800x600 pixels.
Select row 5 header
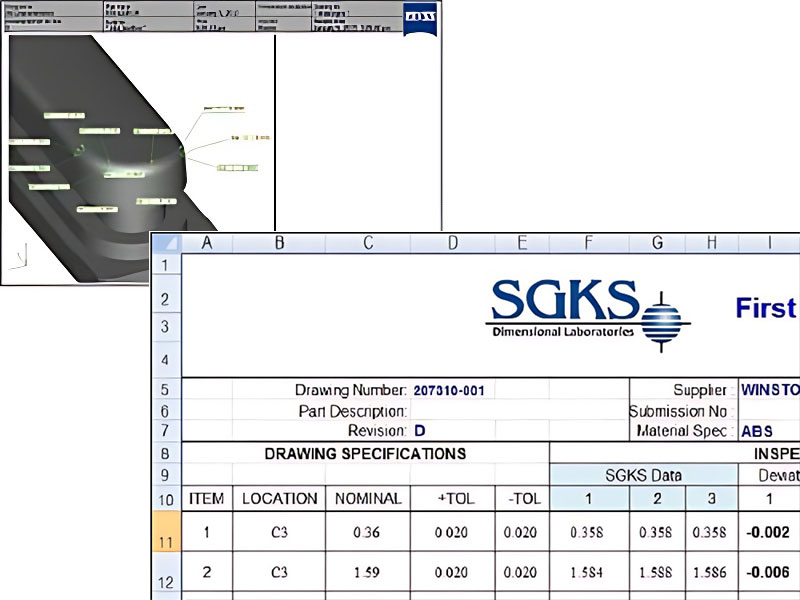tap(165, 390)
